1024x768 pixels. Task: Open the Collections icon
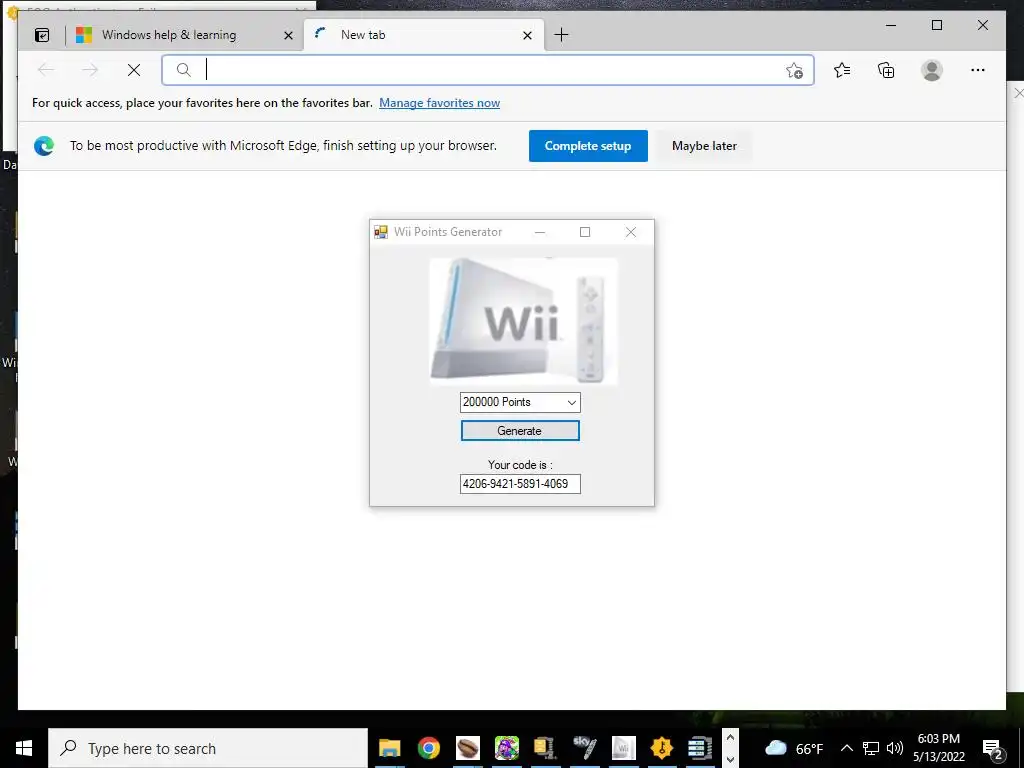pos(886,70)
